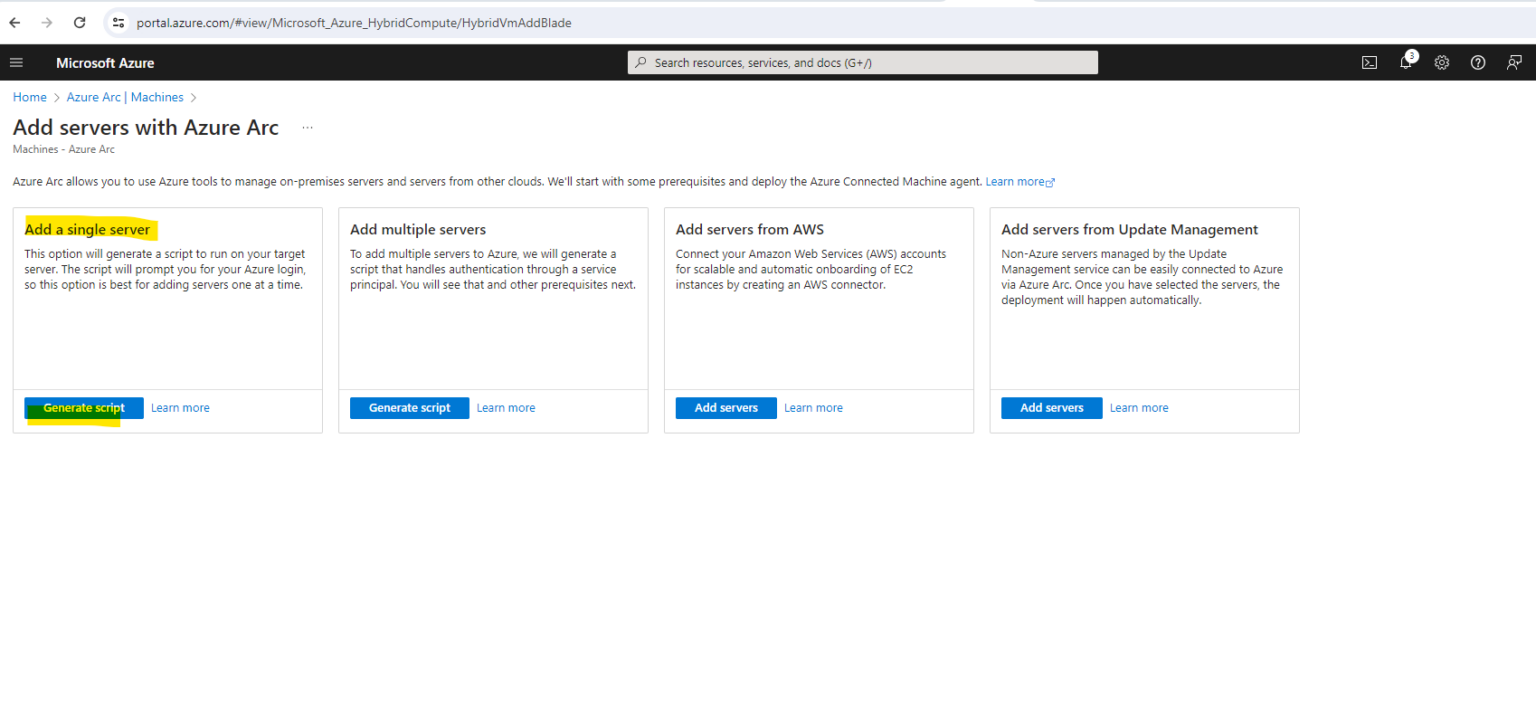The height and width of the screenshot is (724, 1536).
Task: Open the ellipsis menu beside the page title
Action: coord(307,128)
